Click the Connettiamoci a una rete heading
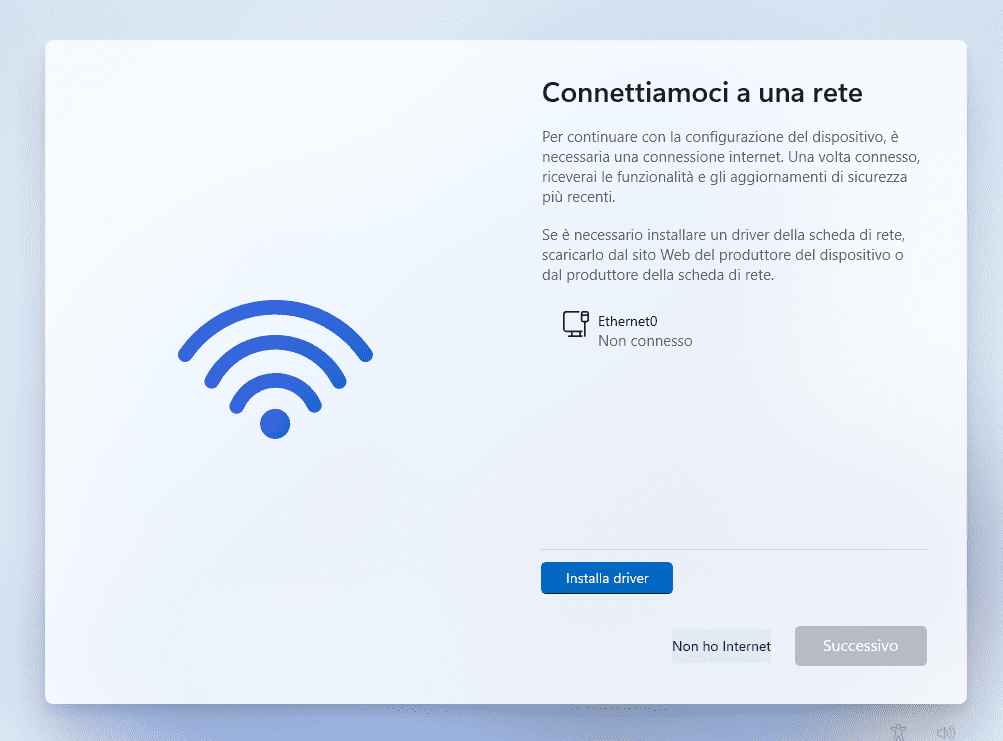This screenshot has width=1003, height=741. tap(702, 93)
